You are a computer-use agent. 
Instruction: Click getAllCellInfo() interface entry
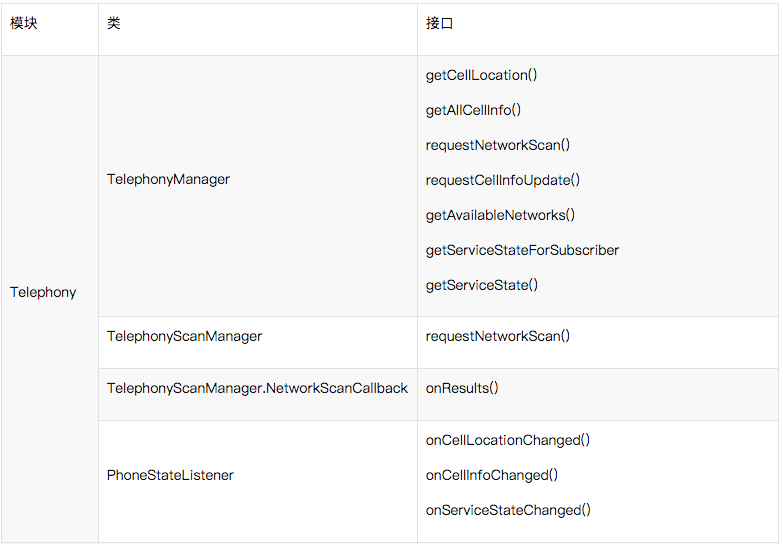pos(473,110)
